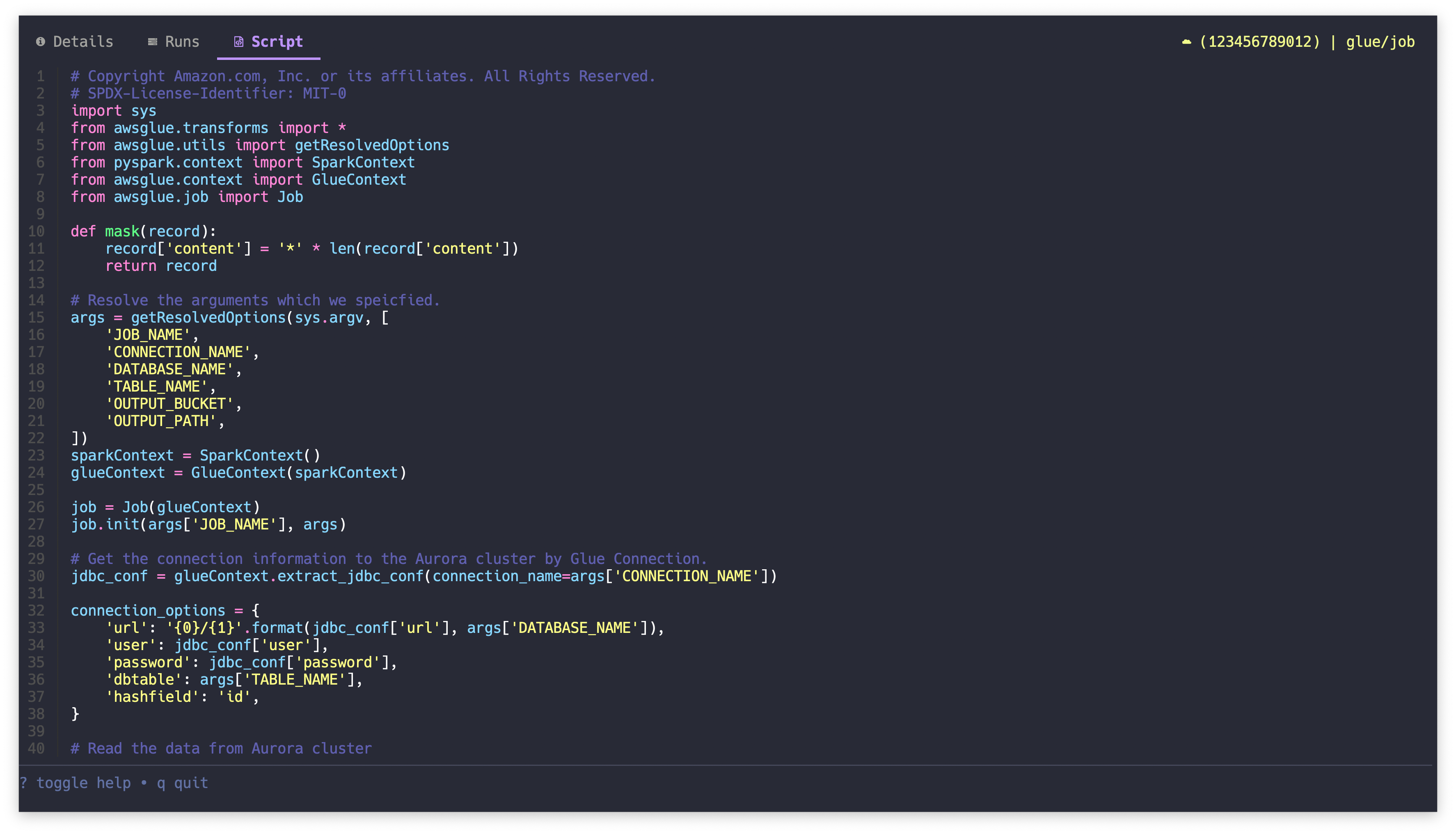Click the 'TABLE_NAME' list entry on line 19
The width and height of the screenshot is (1456, 834).
(x=160, y=386)
